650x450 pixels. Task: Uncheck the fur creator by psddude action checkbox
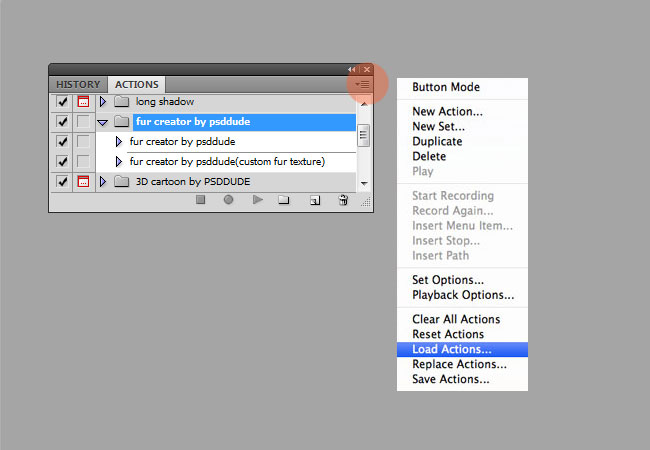[x=62, y=141]
